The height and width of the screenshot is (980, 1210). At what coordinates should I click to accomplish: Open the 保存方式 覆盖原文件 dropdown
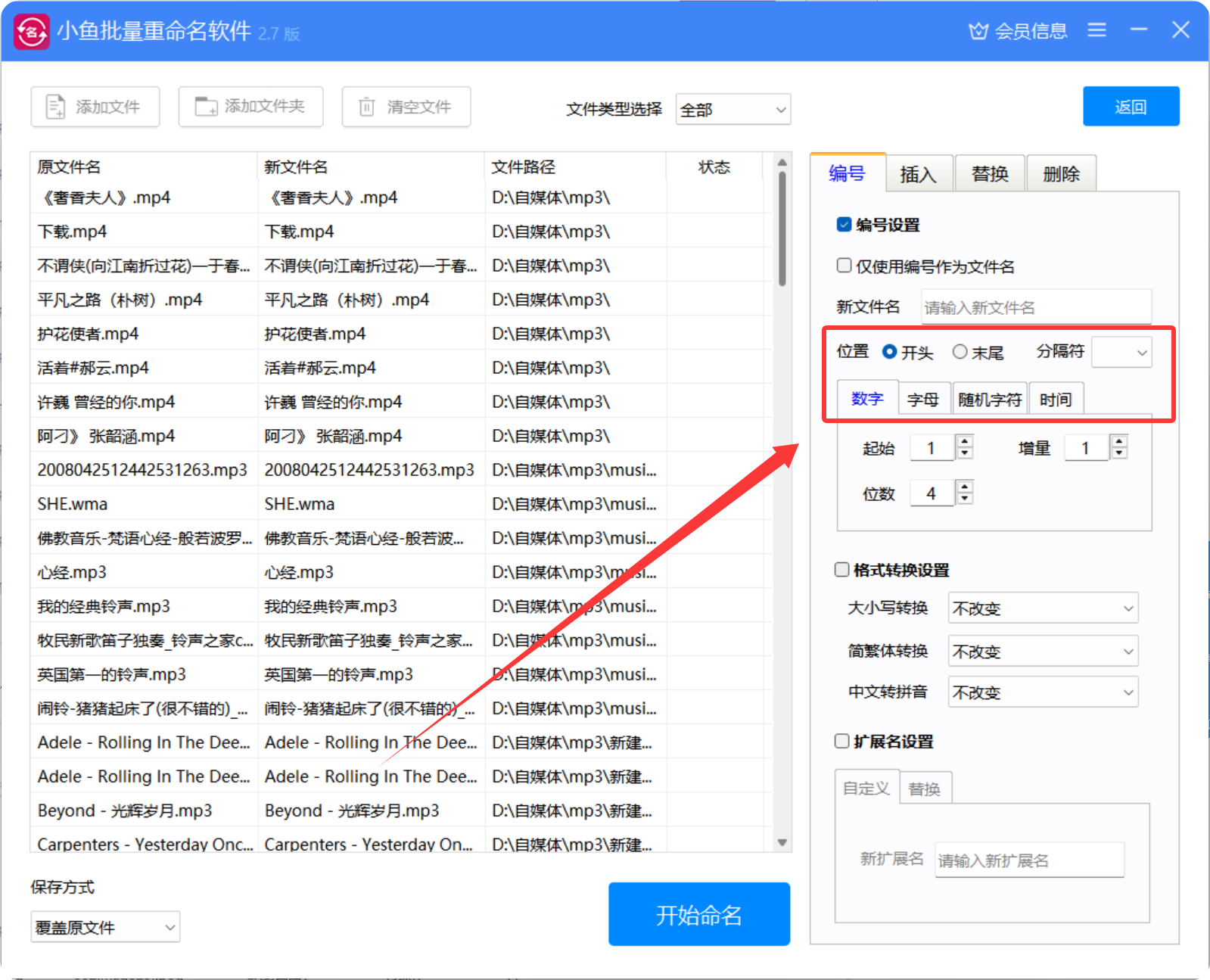[105, 927]
